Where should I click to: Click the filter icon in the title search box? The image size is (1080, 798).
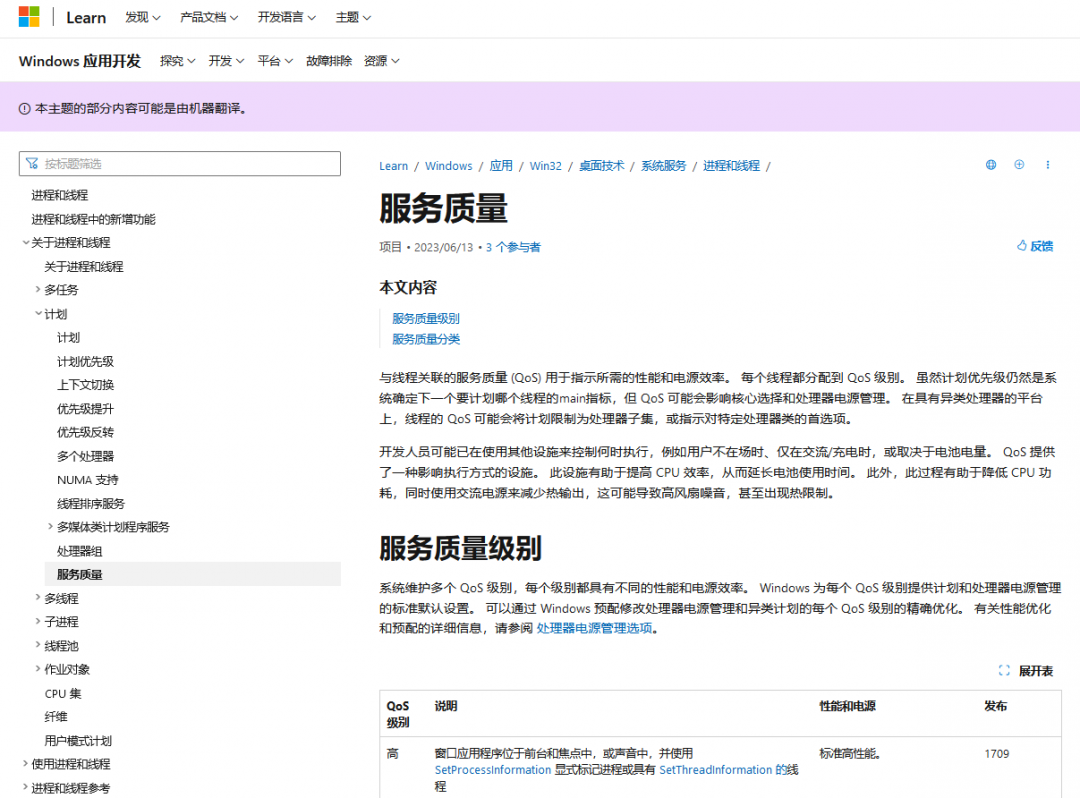click(33, 164)
